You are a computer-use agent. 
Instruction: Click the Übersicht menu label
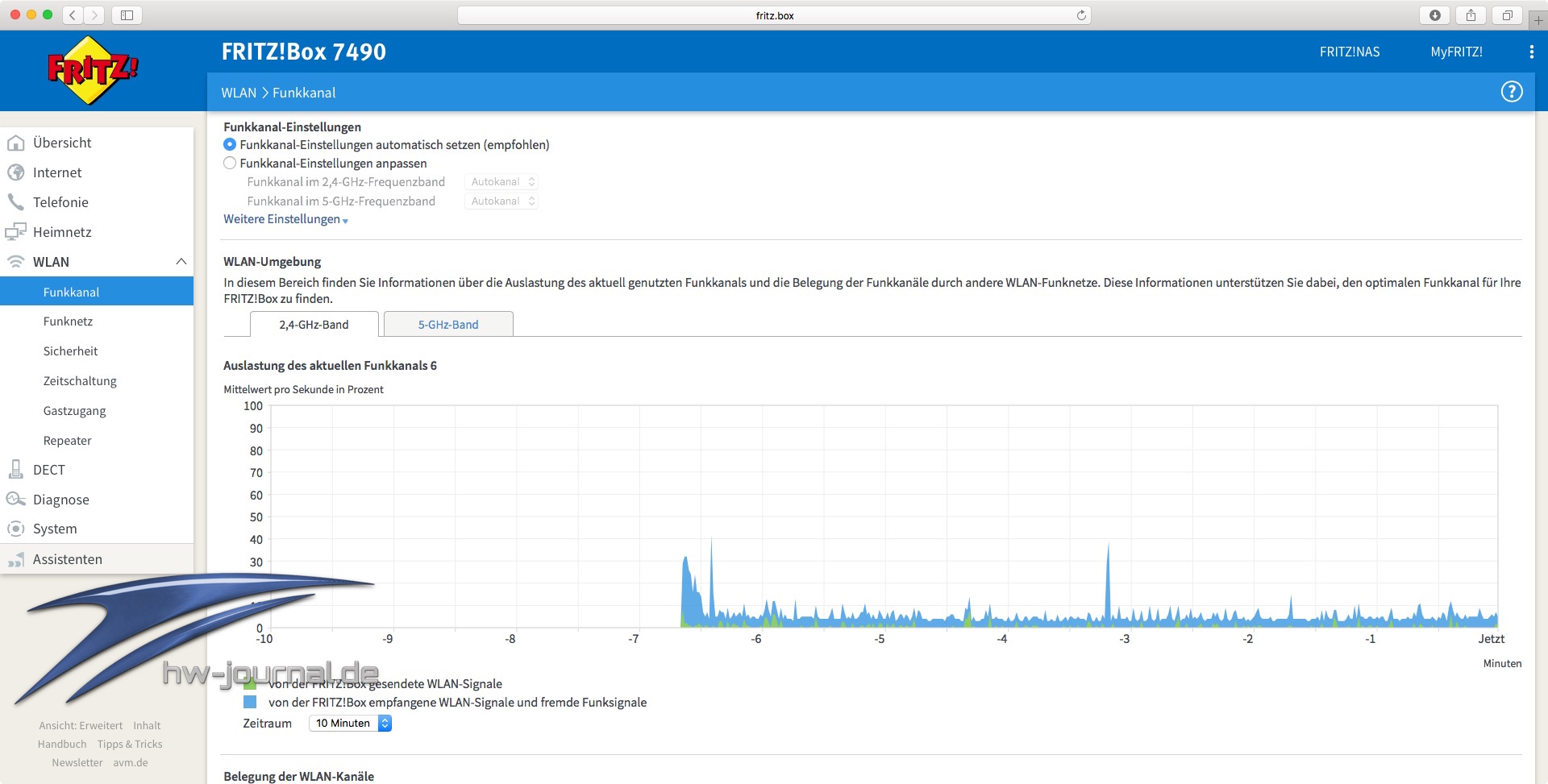[62, 143]
